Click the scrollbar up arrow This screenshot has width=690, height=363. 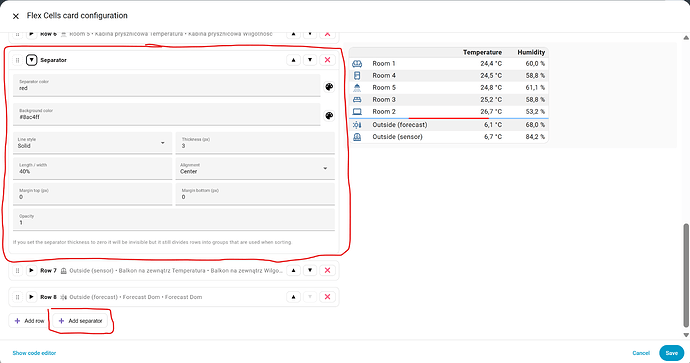[686, 38]
